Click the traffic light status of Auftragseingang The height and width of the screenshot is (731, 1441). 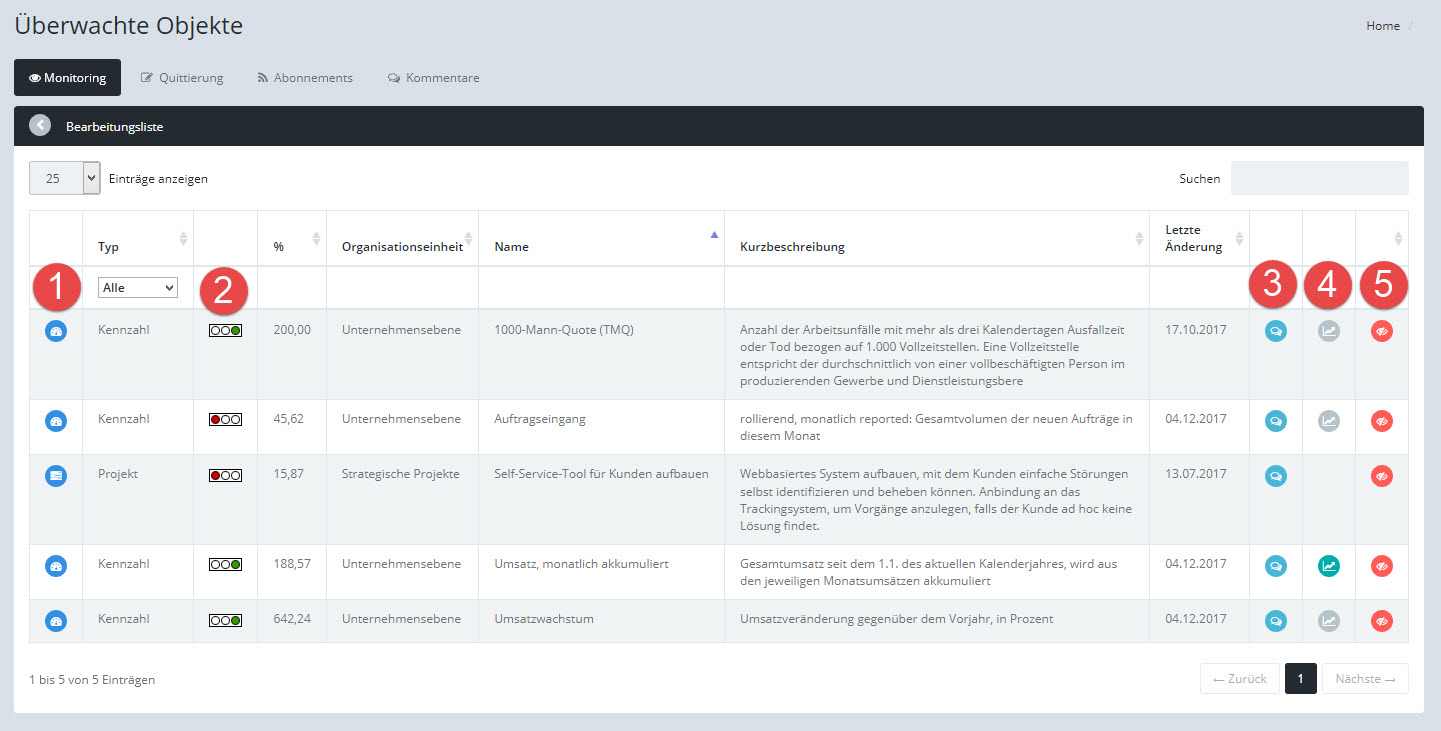[225, 420]
